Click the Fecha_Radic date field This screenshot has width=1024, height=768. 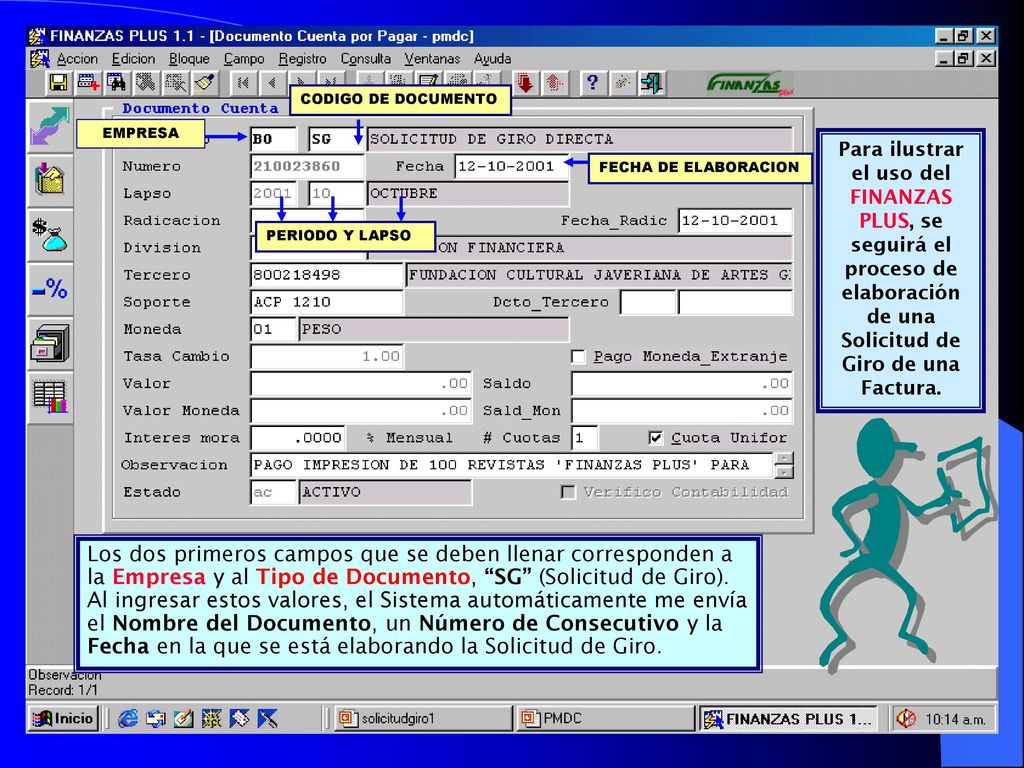click(x=735, y=221)
